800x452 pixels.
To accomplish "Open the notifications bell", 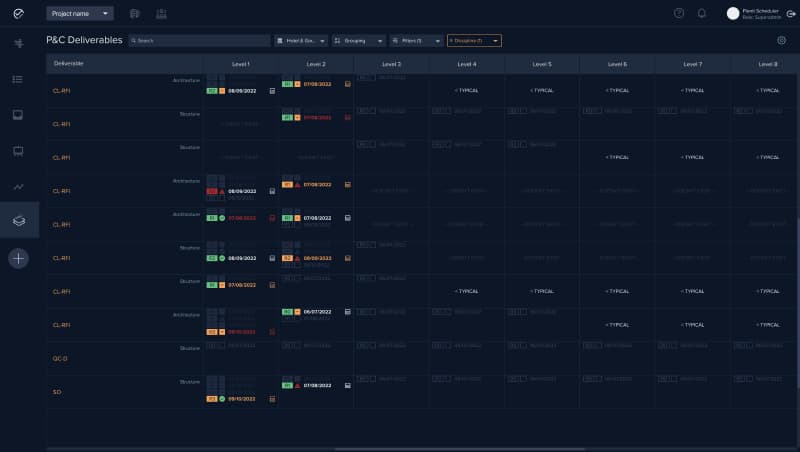I will coord(702,13).
